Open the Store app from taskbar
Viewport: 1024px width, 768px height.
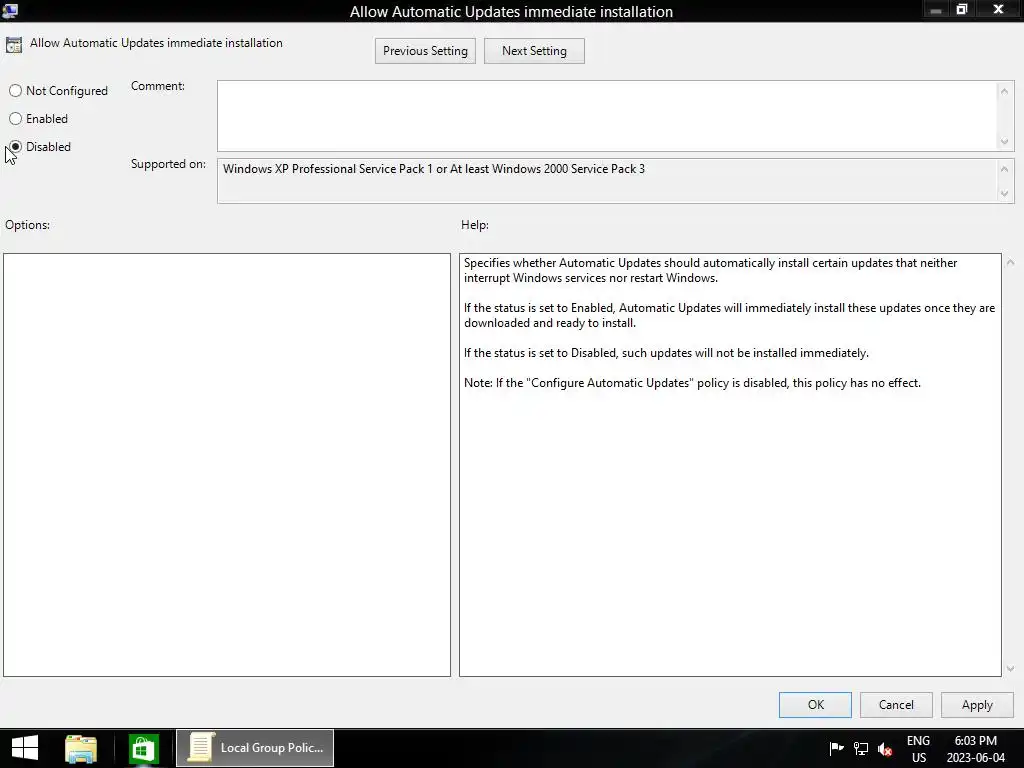(143, 748)
